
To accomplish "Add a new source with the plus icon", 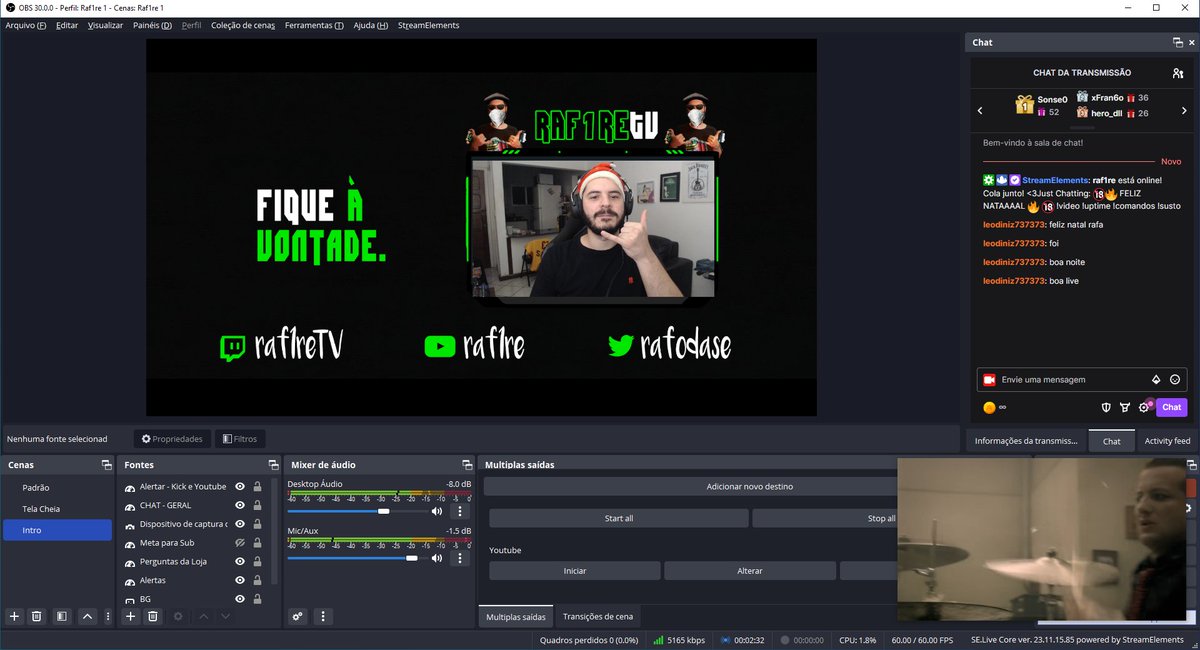I will click(129, 617).
